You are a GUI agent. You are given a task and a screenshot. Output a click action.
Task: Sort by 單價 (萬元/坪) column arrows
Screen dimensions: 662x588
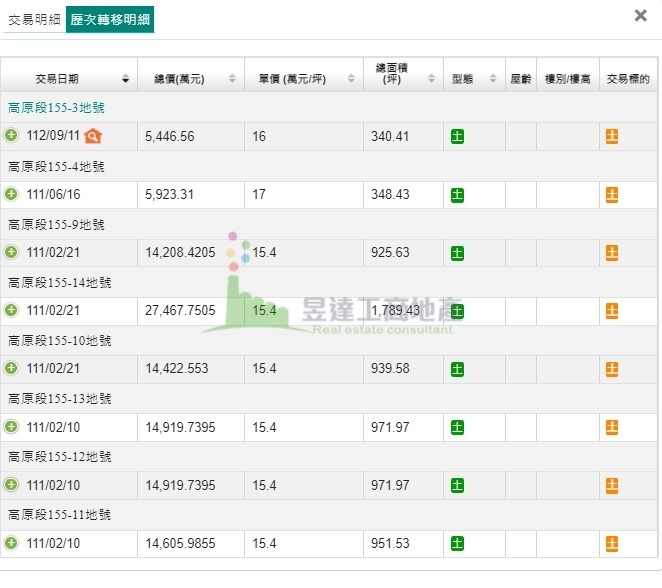tap(351, 79)
